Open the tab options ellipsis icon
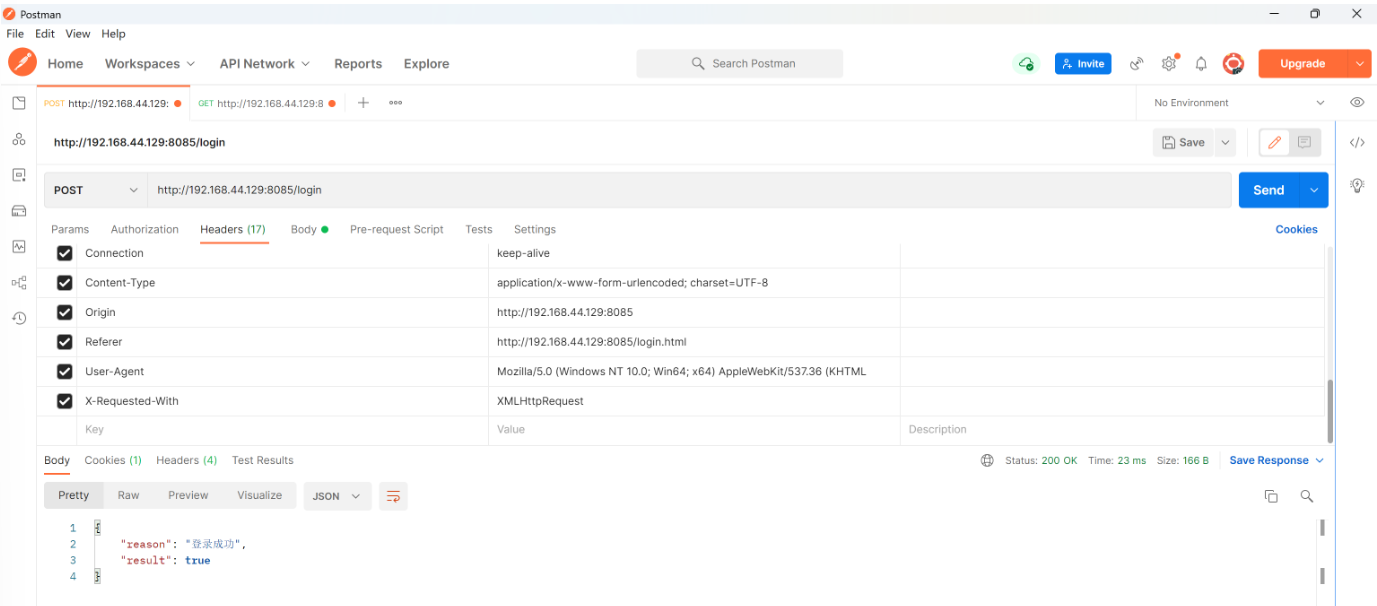The image size is (1377, 606). pyautogui.click(x=395, y=102)
